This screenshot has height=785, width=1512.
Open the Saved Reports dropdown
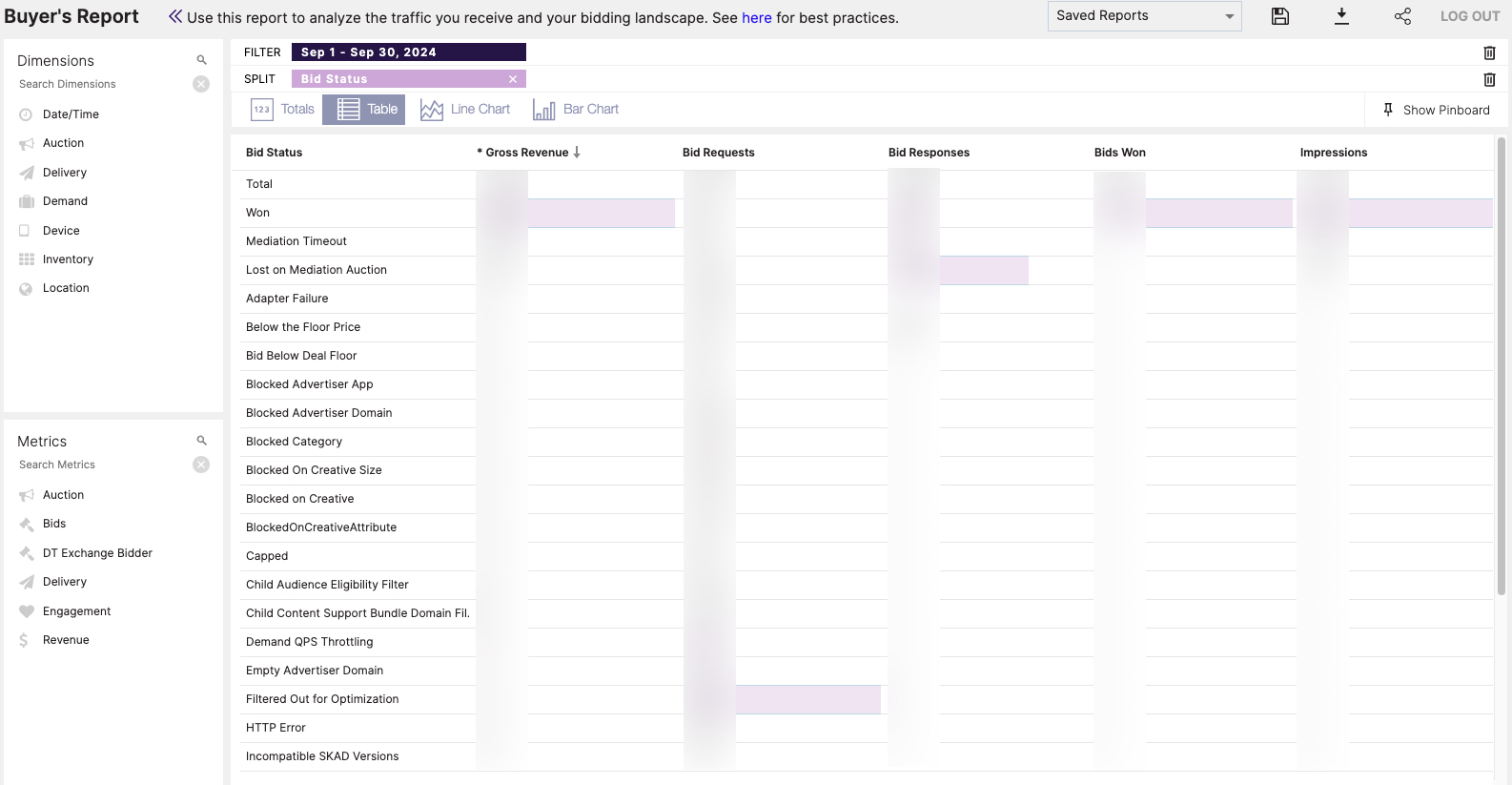tap(1144, 16)
